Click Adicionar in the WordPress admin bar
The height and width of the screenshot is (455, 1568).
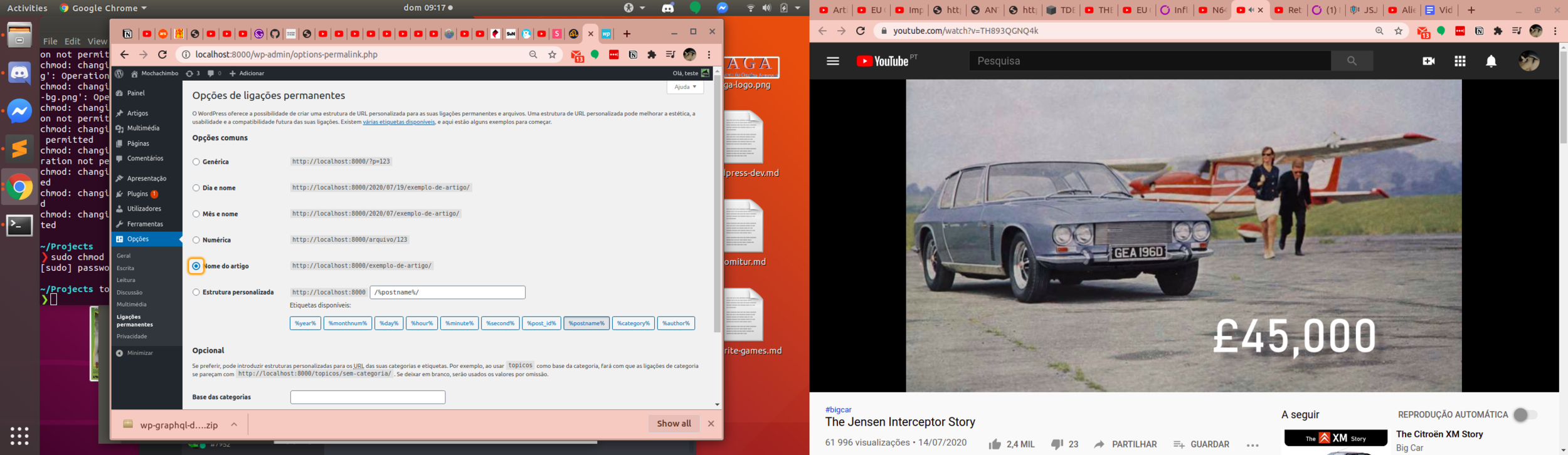[x=246, y=73]
